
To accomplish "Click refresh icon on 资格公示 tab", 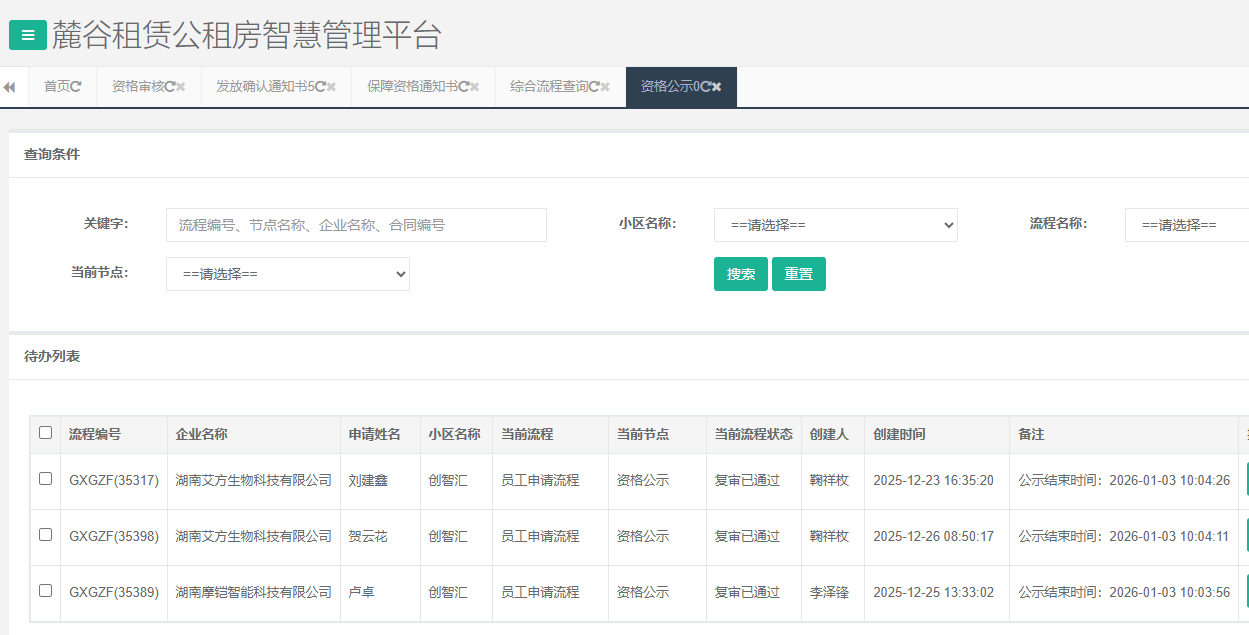I will tap(706, 87).
